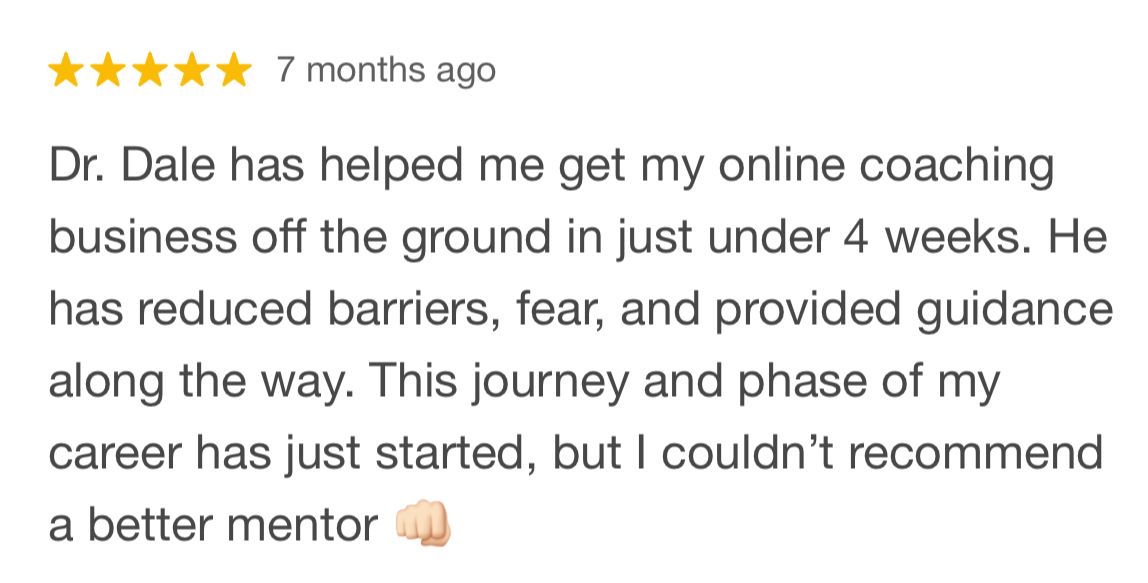Click the fourth gold star

(x=193, y=70)
